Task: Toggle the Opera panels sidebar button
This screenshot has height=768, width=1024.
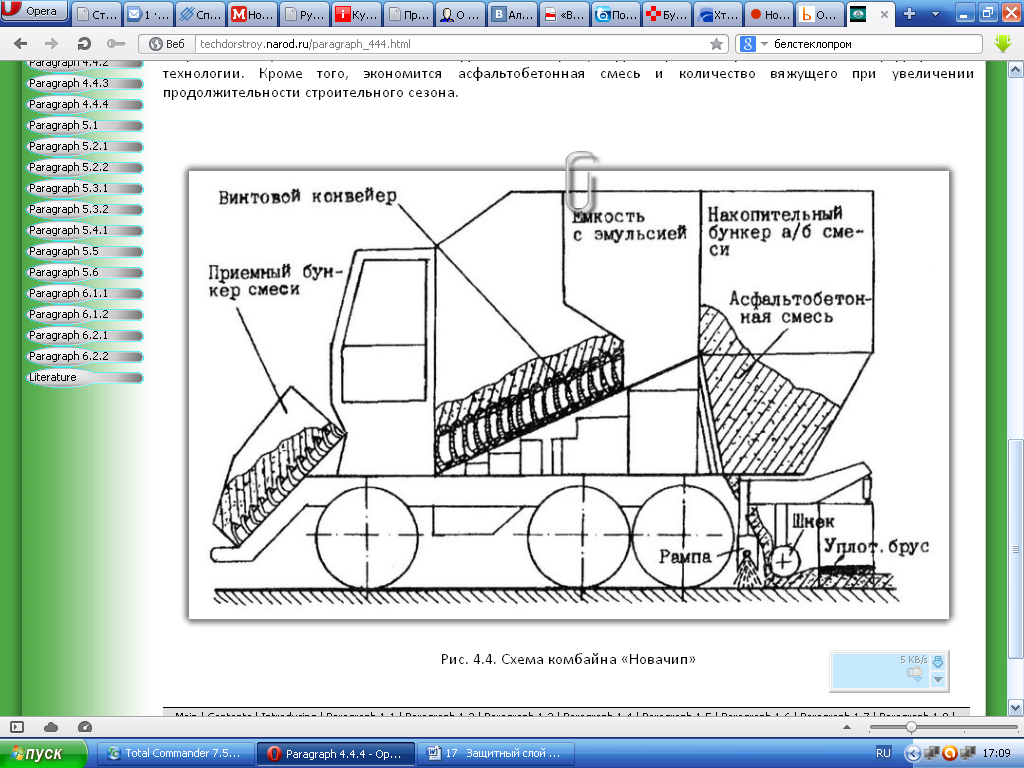Action: 17,727
